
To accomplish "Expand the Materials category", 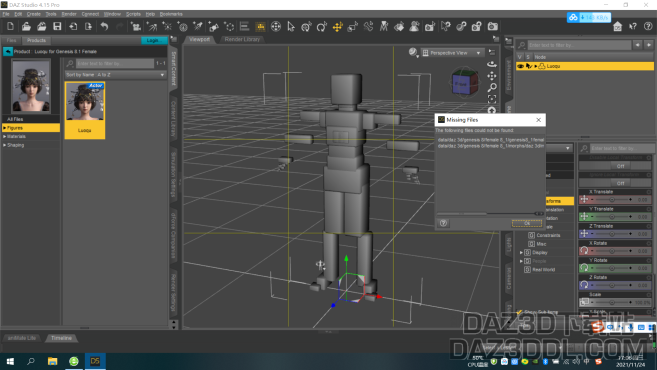I will (x=5, y=137).
